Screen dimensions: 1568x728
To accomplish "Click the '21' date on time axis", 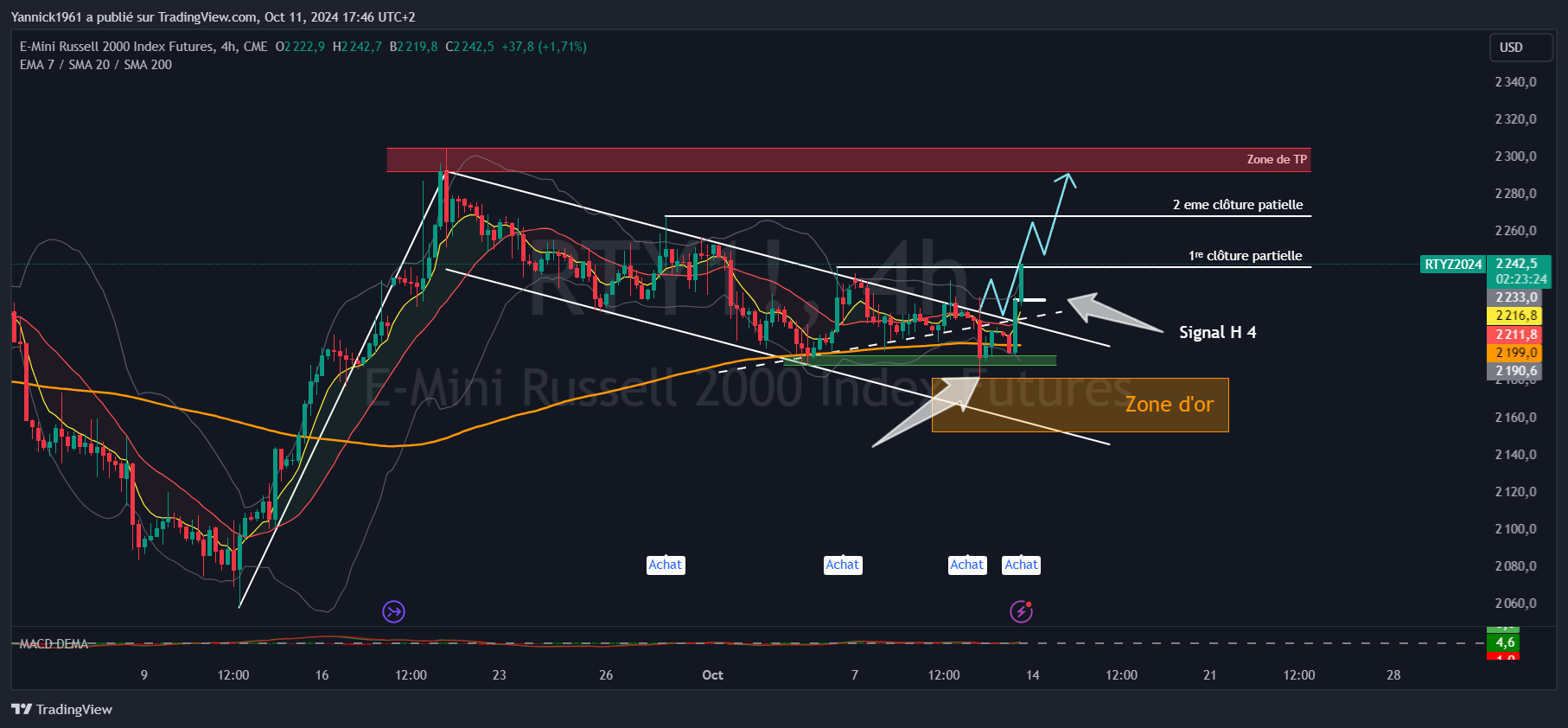I will coord(1210,675).
